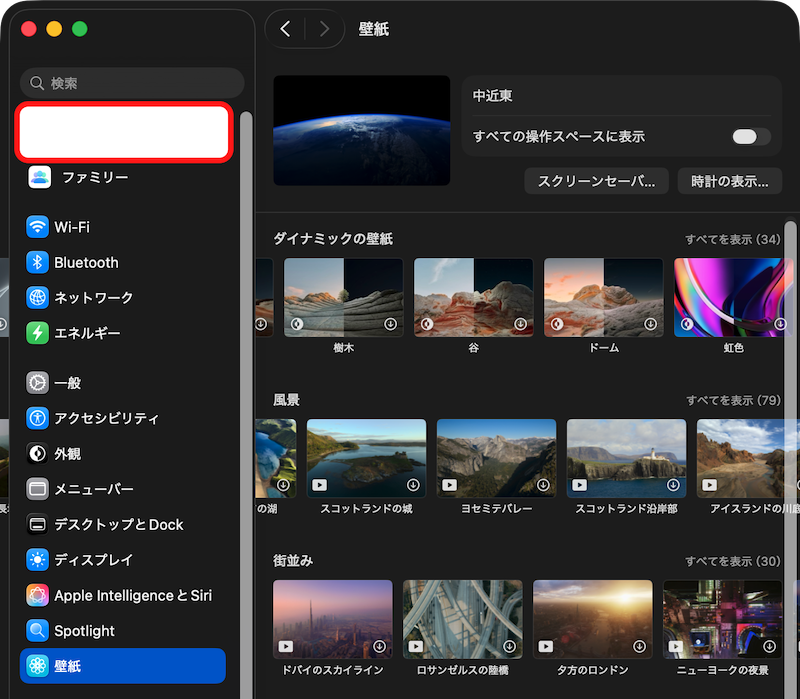
Task: Select the 虹色 dynamic wallpaper
Action: click(733, 297)
